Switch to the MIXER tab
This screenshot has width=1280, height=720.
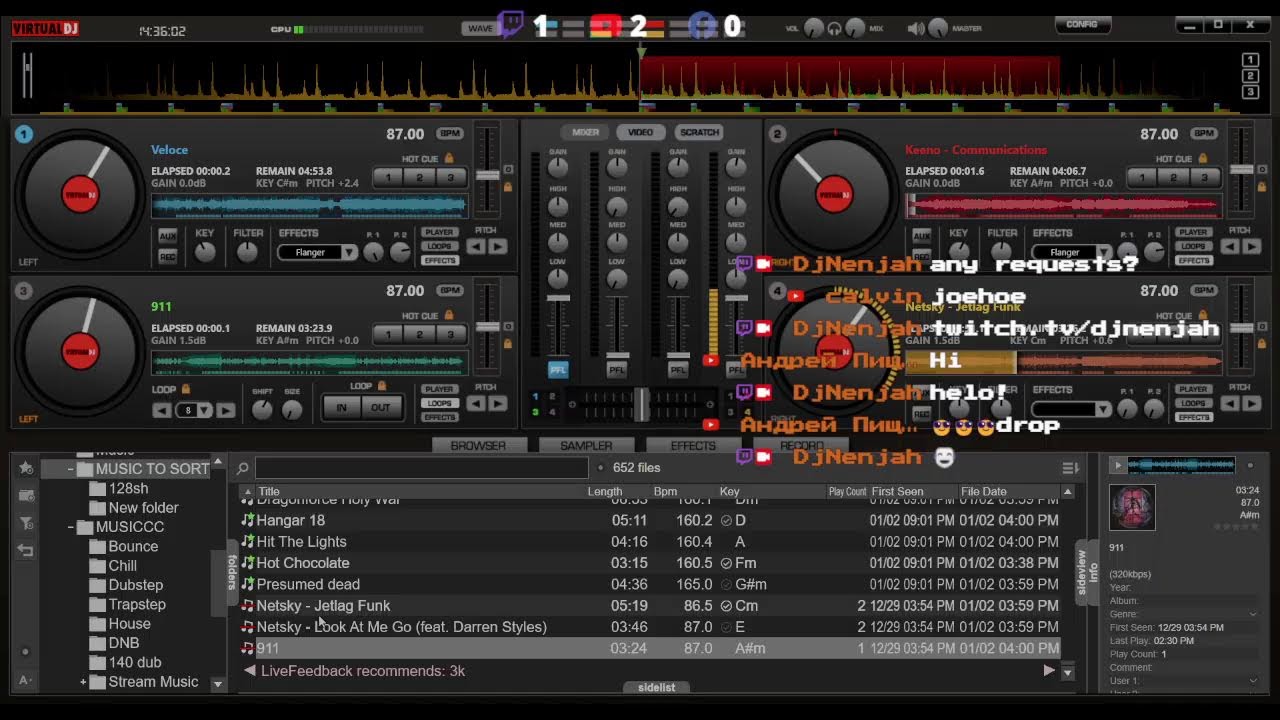tap(585, 132)
